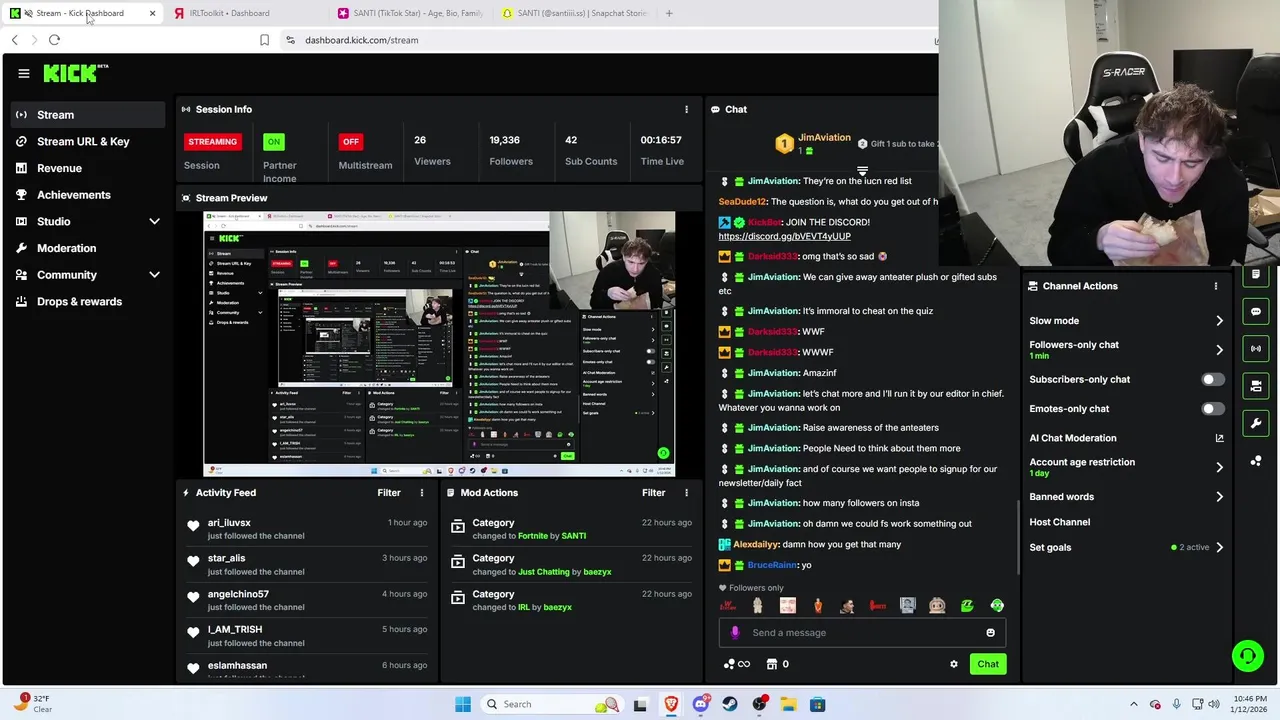Viewport: 1280px width, 720px height.
Task: Open File Explorer from the taskbar
Action: click(x=788, y=704)
